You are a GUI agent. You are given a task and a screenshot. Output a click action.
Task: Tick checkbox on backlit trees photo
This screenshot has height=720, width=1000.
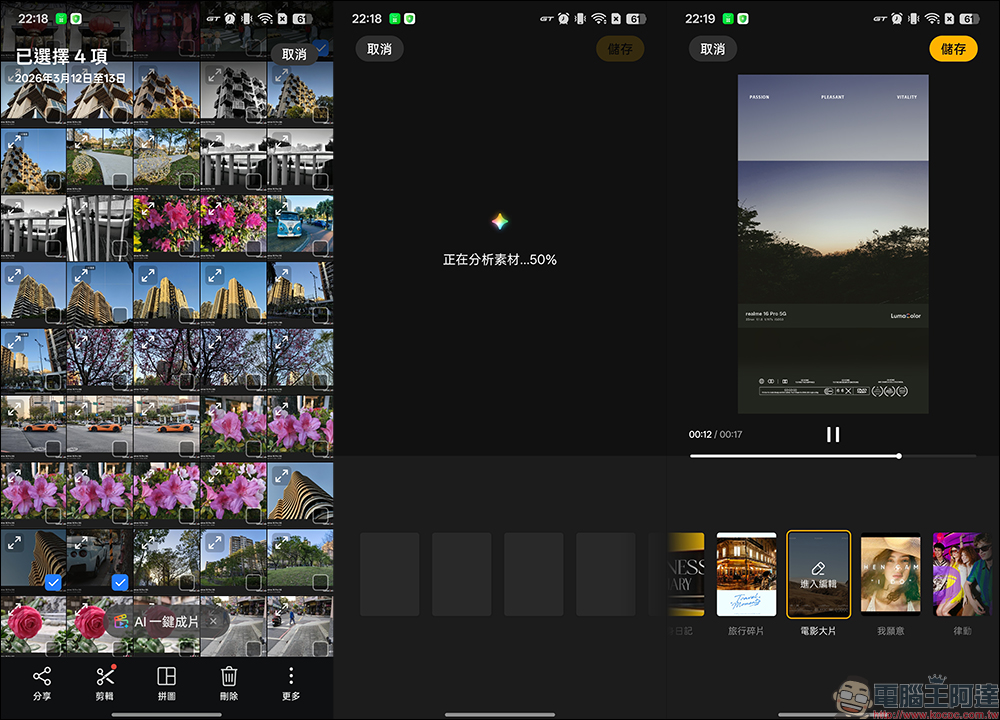point(187,582)
